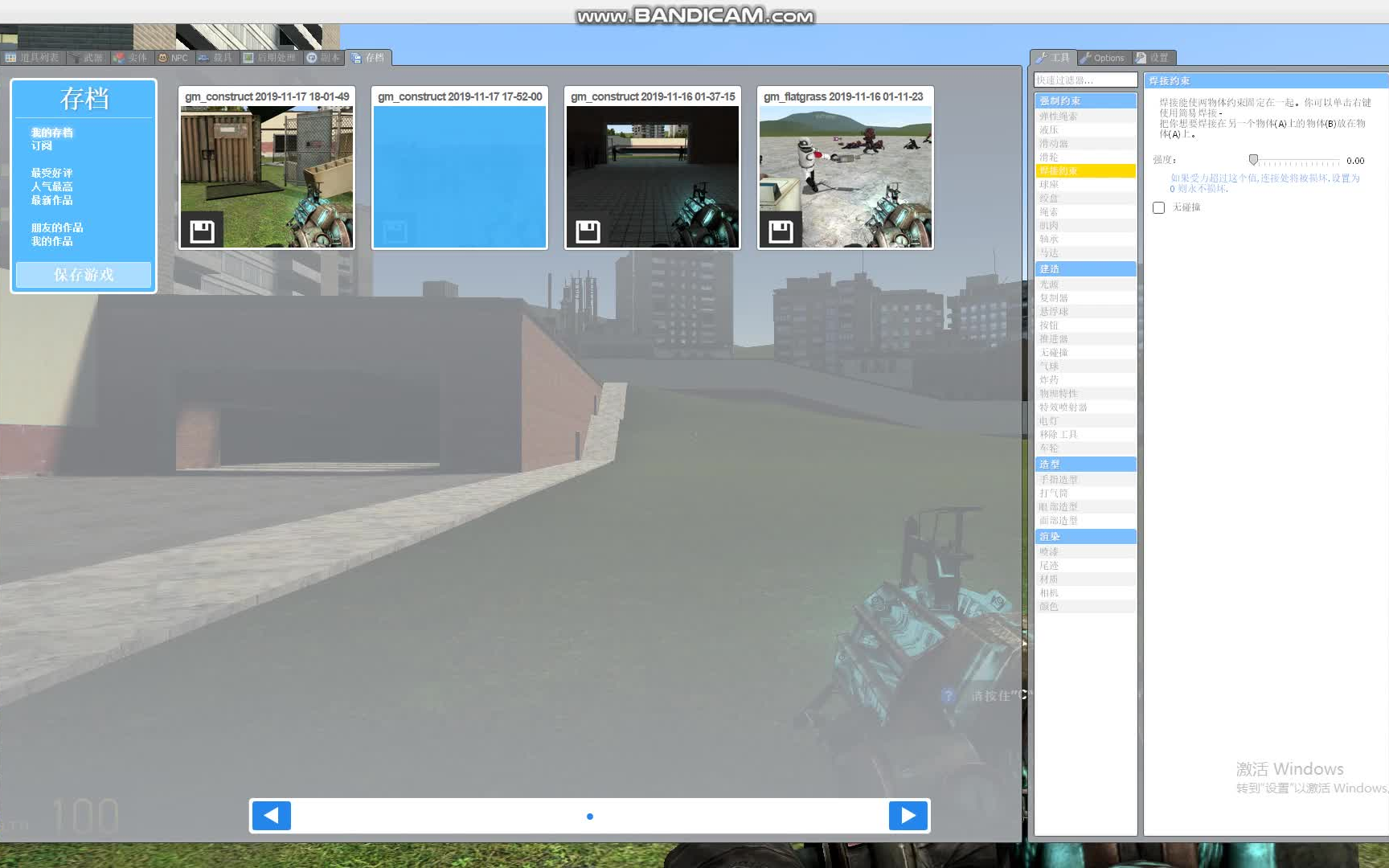
Task: Open the 载具 vehicles tab car icon
Action: pos(203,57)
